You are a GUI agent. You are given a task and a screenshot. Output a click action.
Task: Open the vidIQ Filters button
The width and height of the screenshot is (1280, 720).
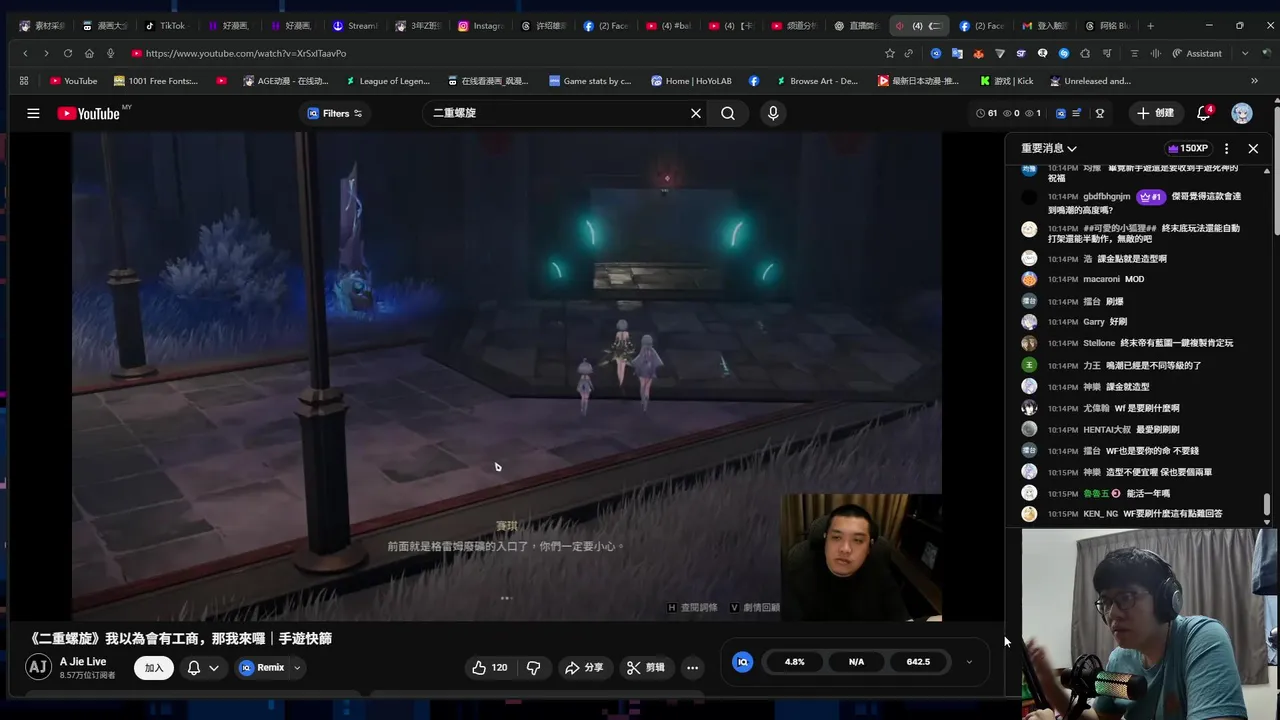[x=335, y=113]
